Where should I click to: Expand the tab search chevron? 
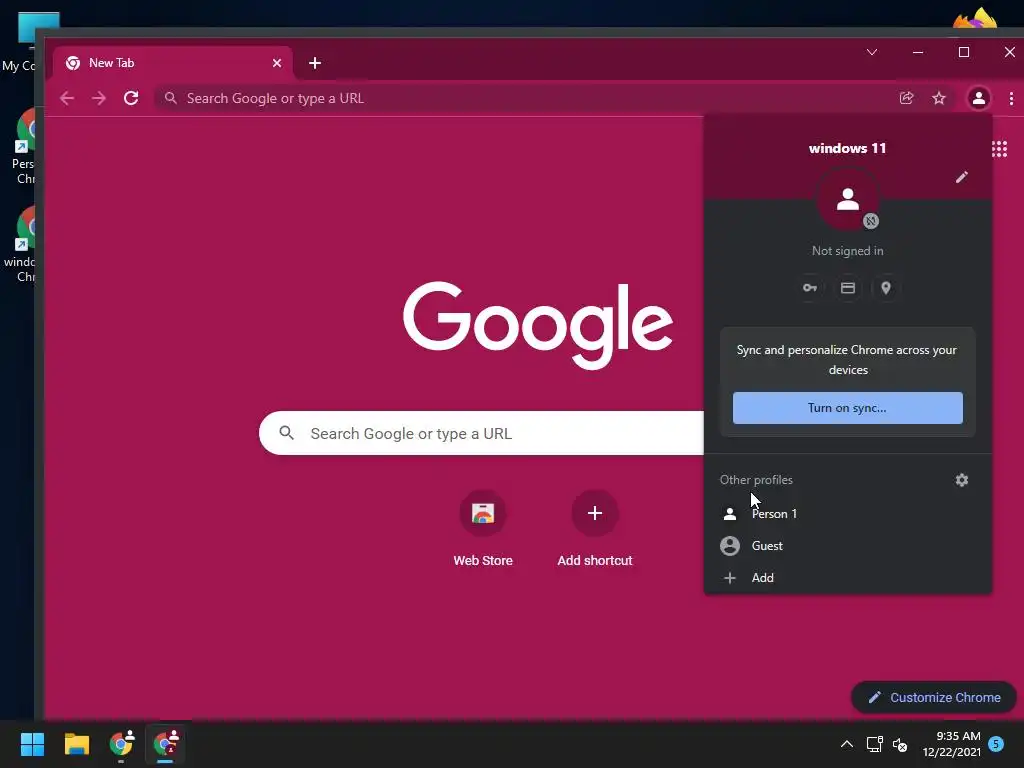pyautogui.click(x=872, y=52)
